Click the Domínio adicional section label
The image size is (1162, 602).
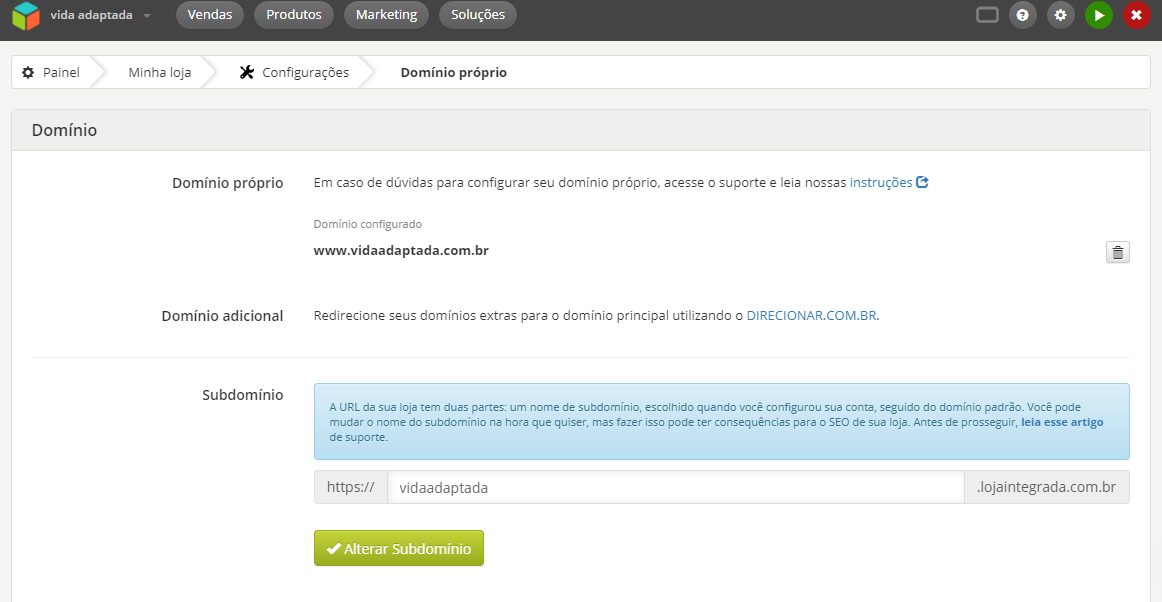(222, 316)
